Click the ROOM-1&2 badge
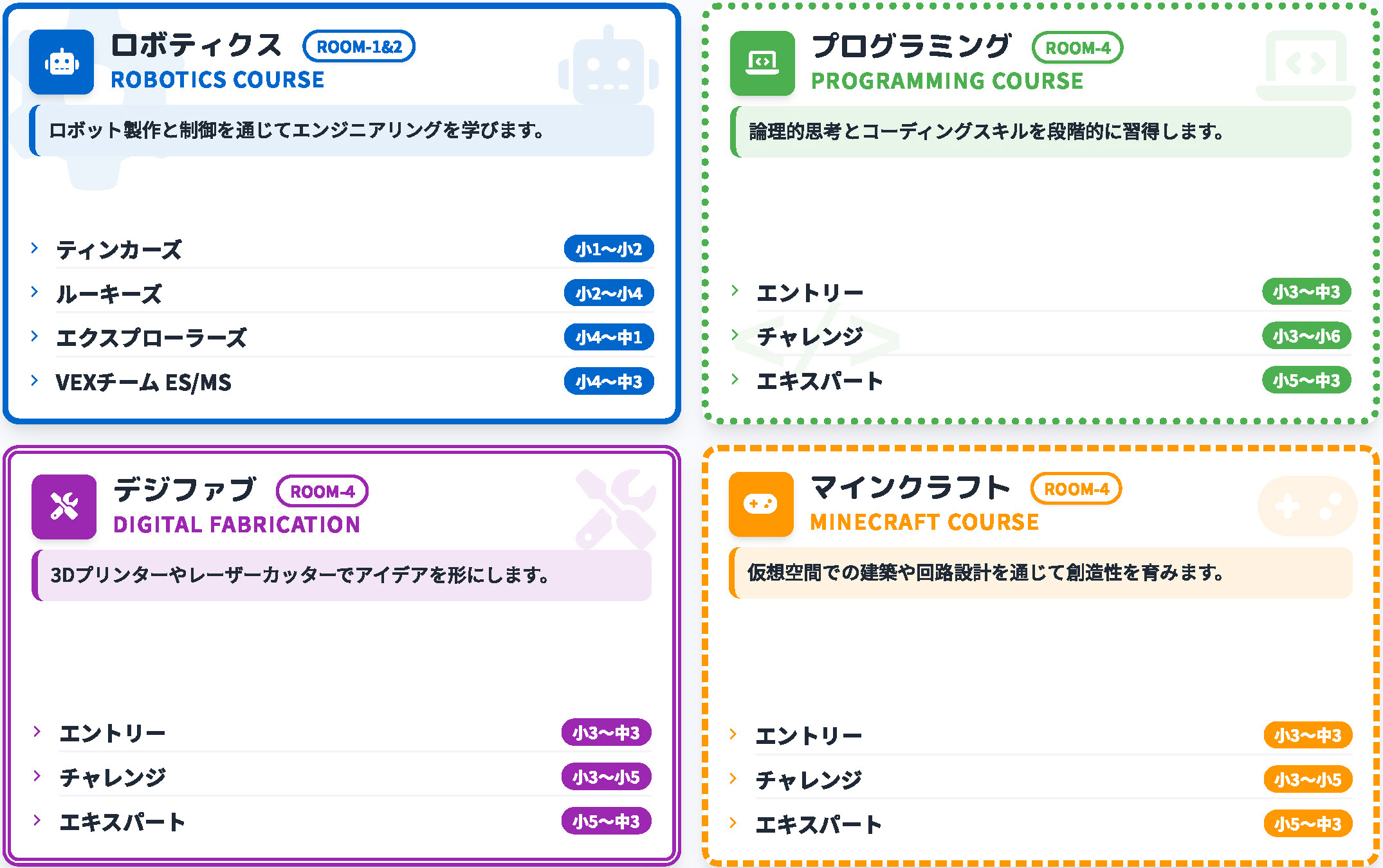 [x=359, y=47]
